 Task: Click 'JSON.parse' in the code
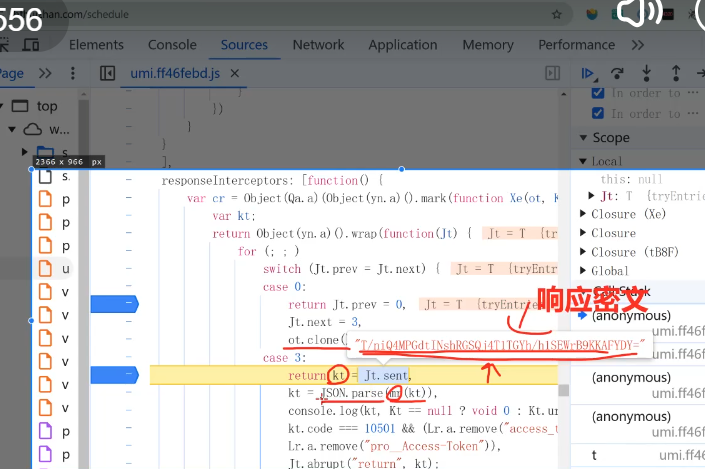click(x=352, y=393)
